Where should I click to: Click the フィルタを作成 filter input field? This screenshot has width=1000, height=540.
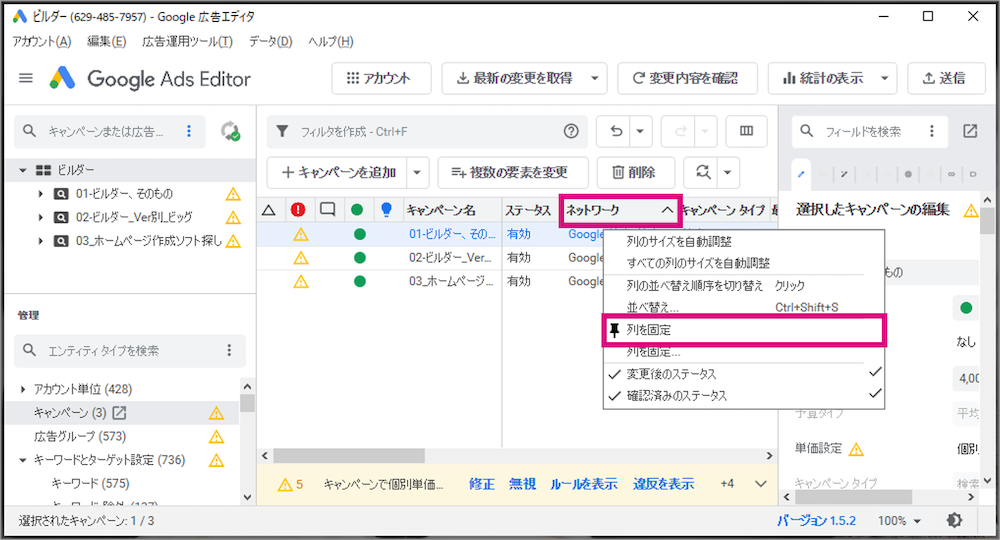pyautogui.click(x=427, y=131)
